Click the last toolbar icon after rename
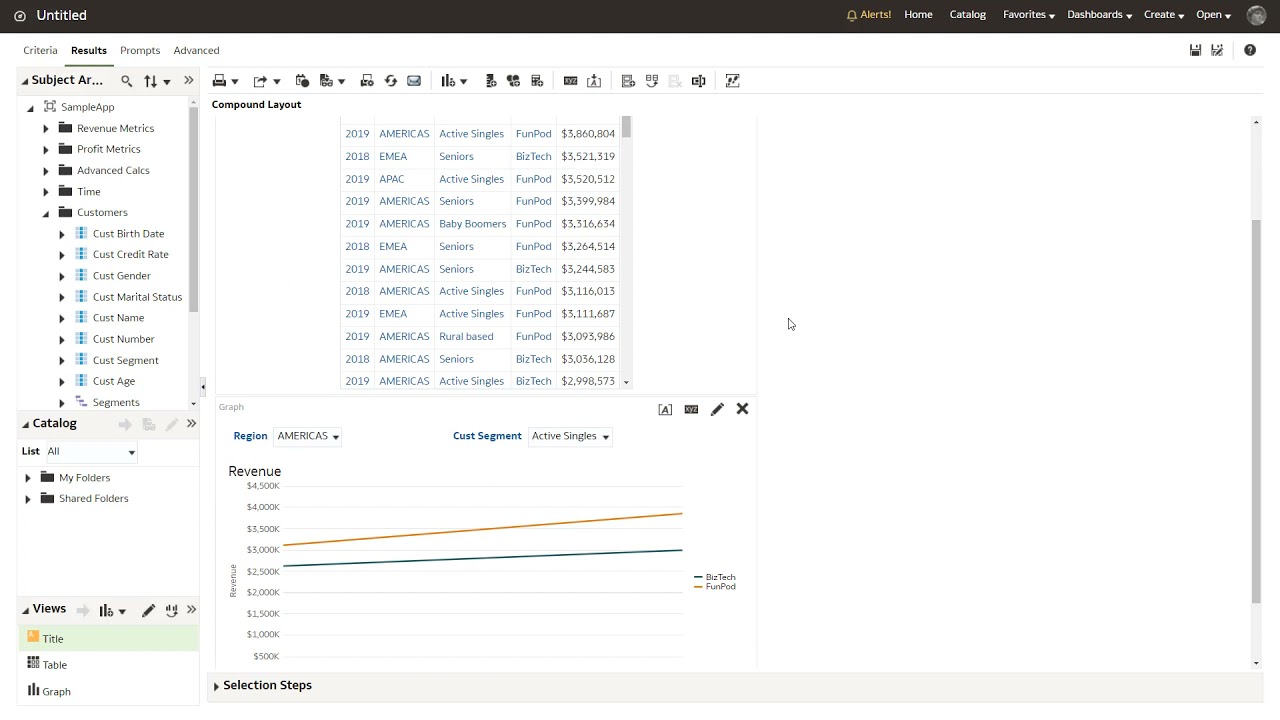The width and height of the screenshot is (1280, 720). (732, 81)
